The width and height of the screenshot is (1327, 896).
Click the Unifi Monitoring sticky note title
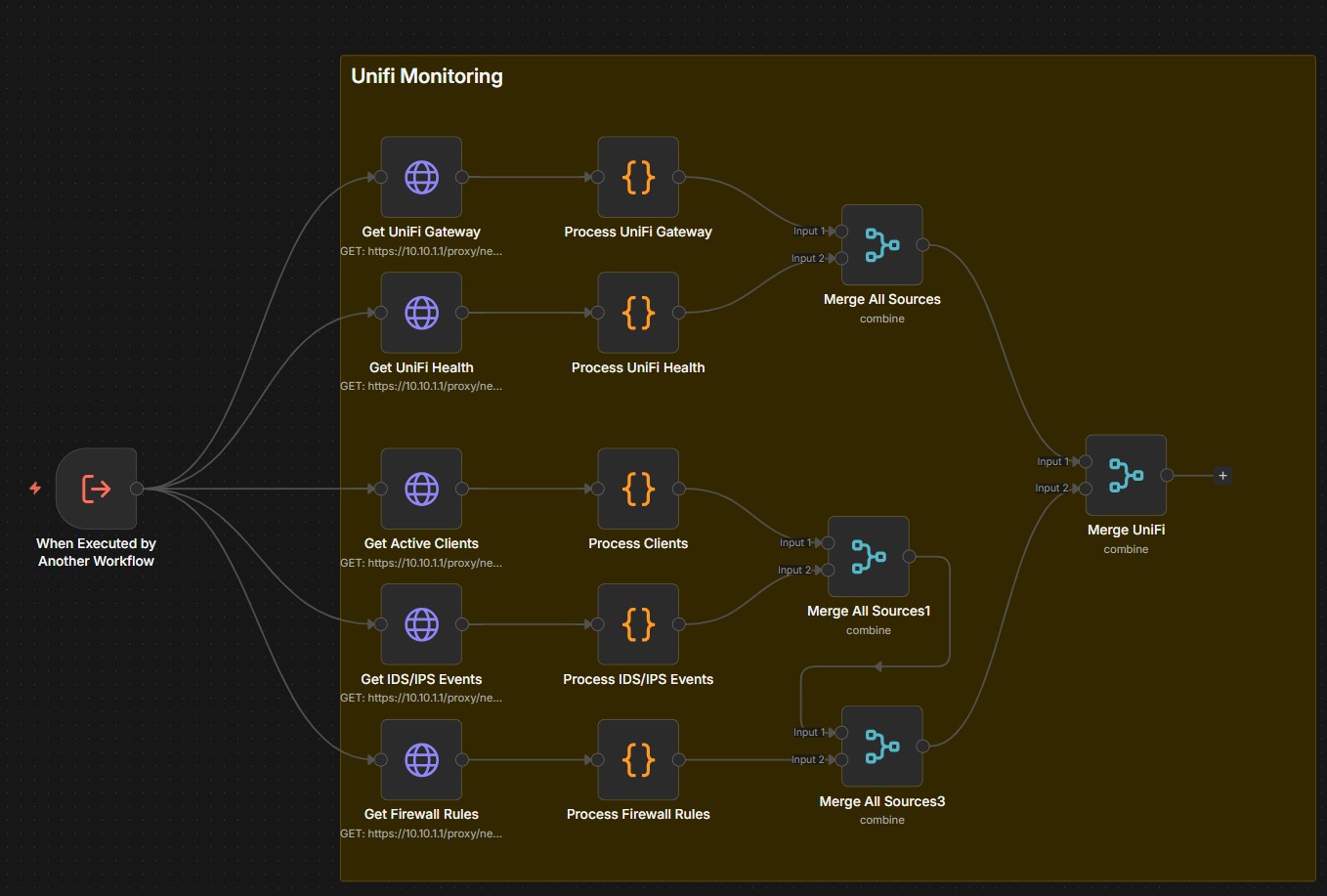coord(427,76)
